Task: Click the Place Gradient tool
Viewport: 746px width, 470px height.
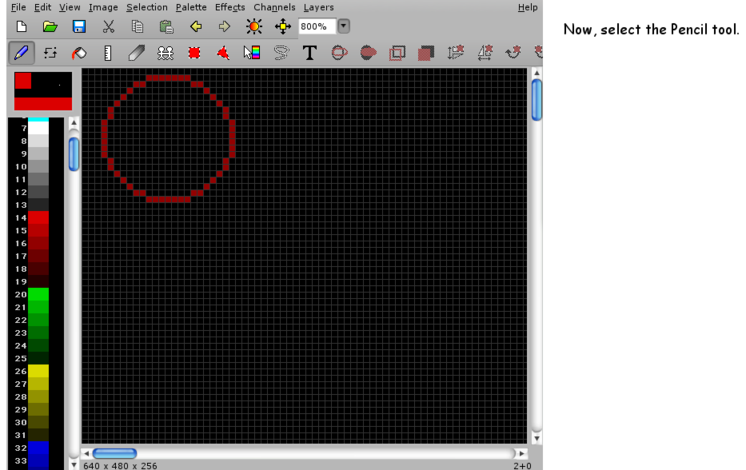Action: point(251,52)
